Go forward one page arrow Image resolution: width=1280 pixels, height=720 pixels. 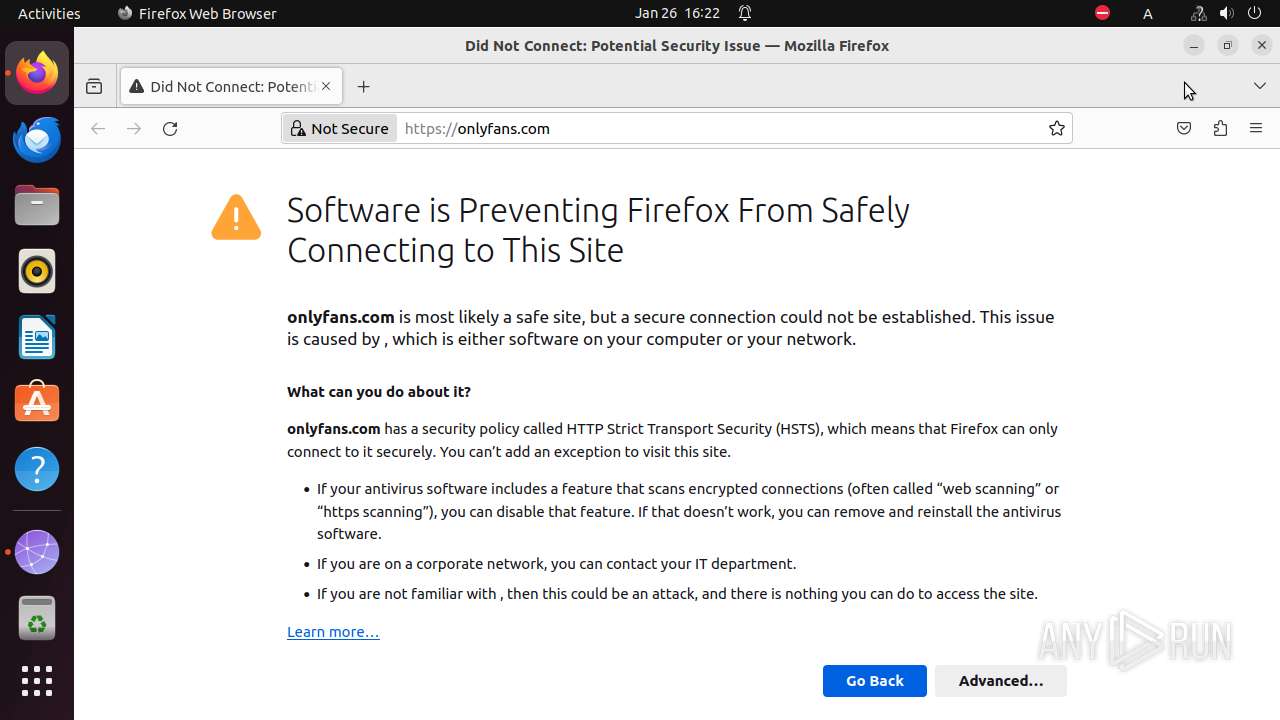point(134,128)
